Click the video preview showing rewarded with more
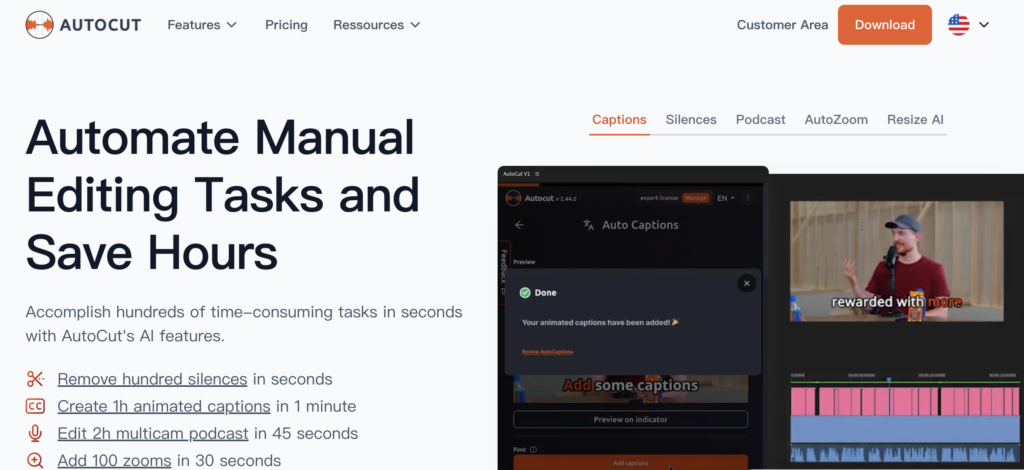Viewport: 1024px width, 470px height. pos(896,260)
